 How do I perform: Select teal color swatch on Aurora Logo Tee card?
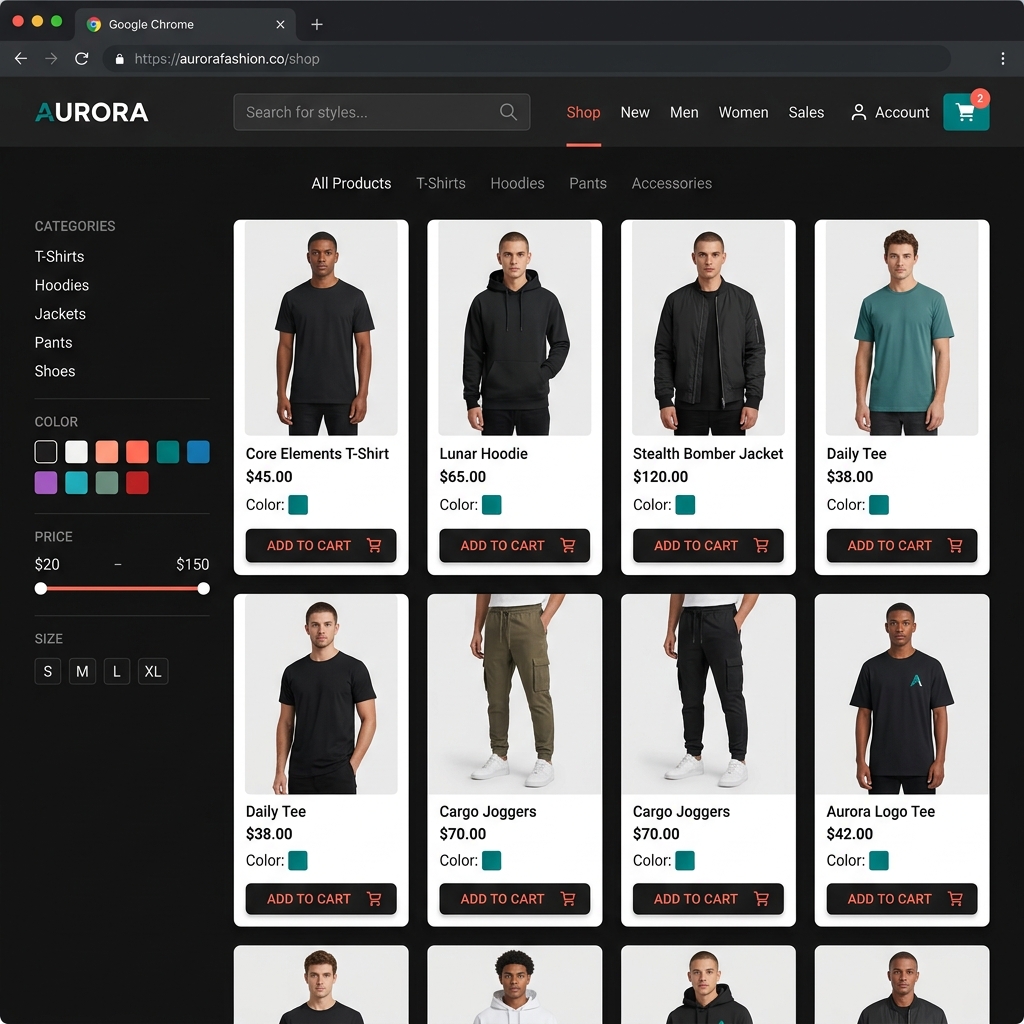point(879,861)
